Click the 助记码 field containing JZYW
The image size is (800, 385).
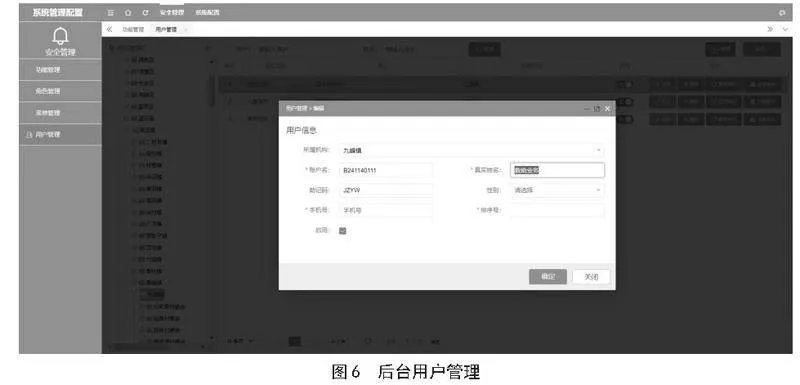coord(386,190)
